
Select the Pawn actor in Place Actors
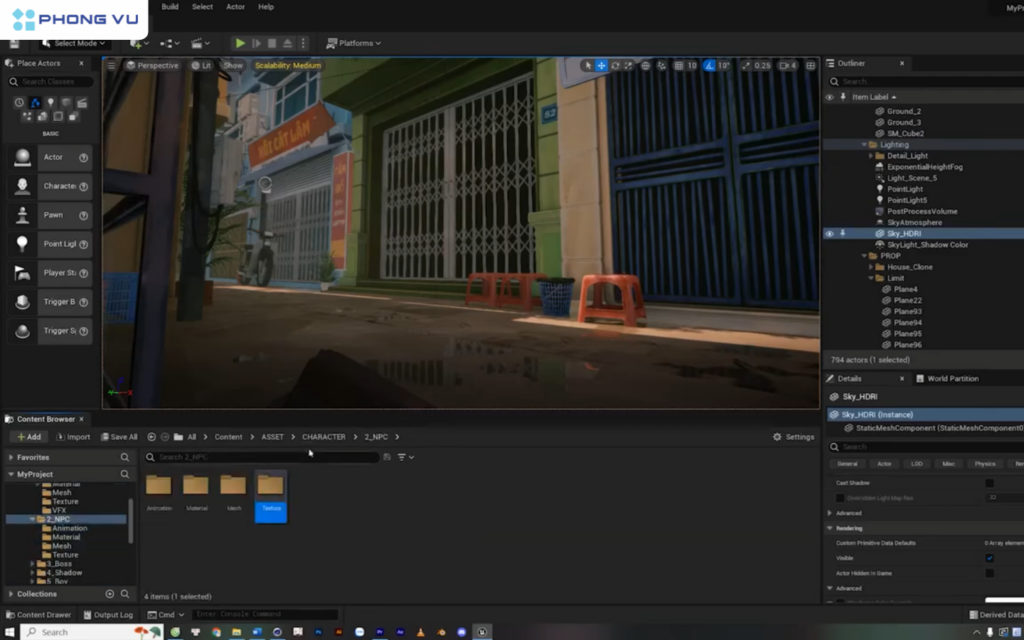50,215
